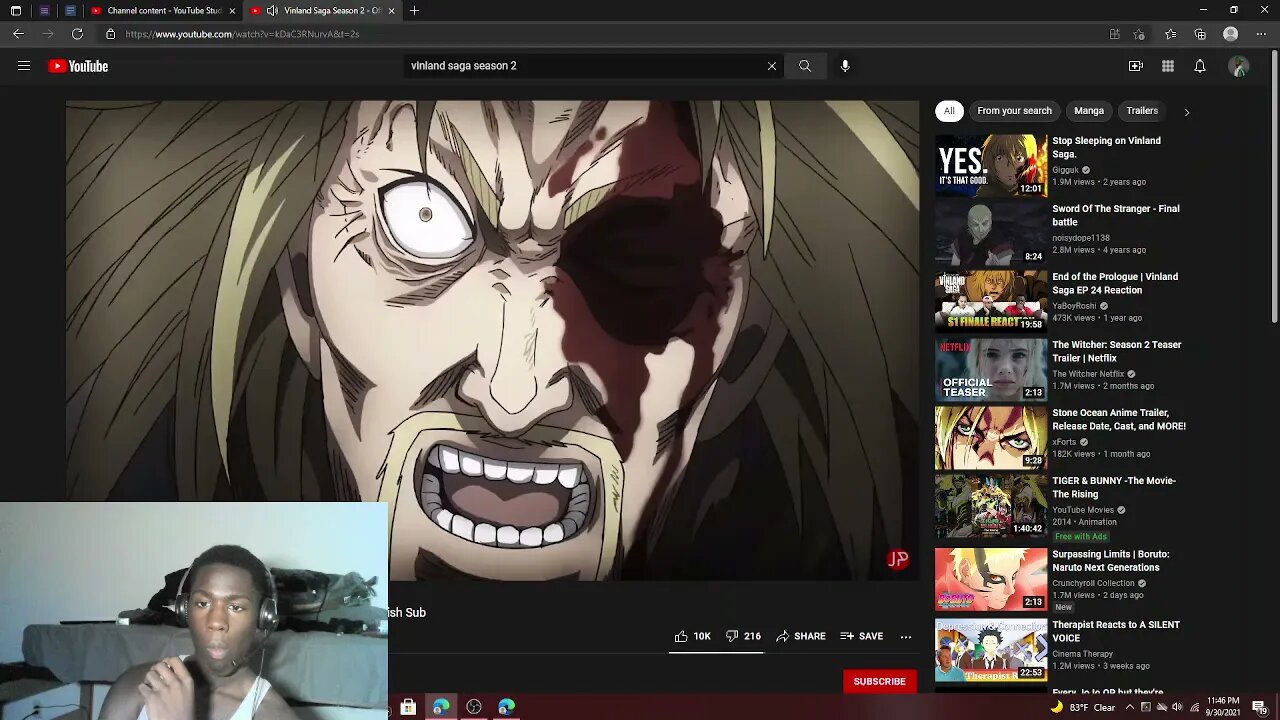Open TIGER & BUNNY The Rising title

click(x=1114, y=487)
